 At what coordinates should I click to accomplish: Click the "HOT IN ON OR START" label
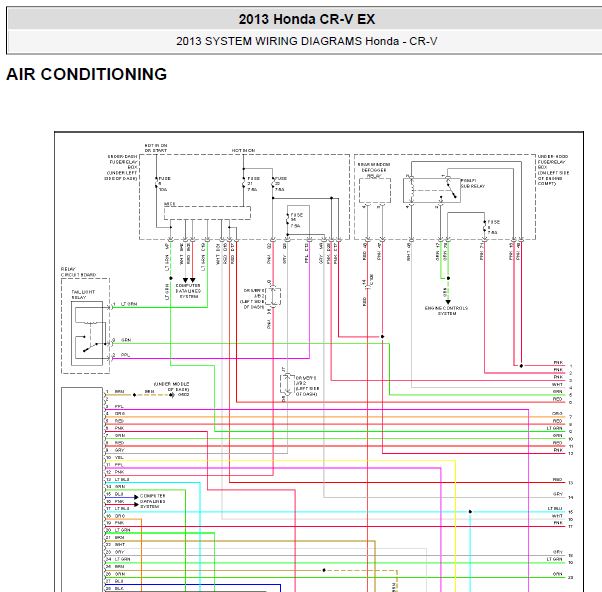pos(156,148)
